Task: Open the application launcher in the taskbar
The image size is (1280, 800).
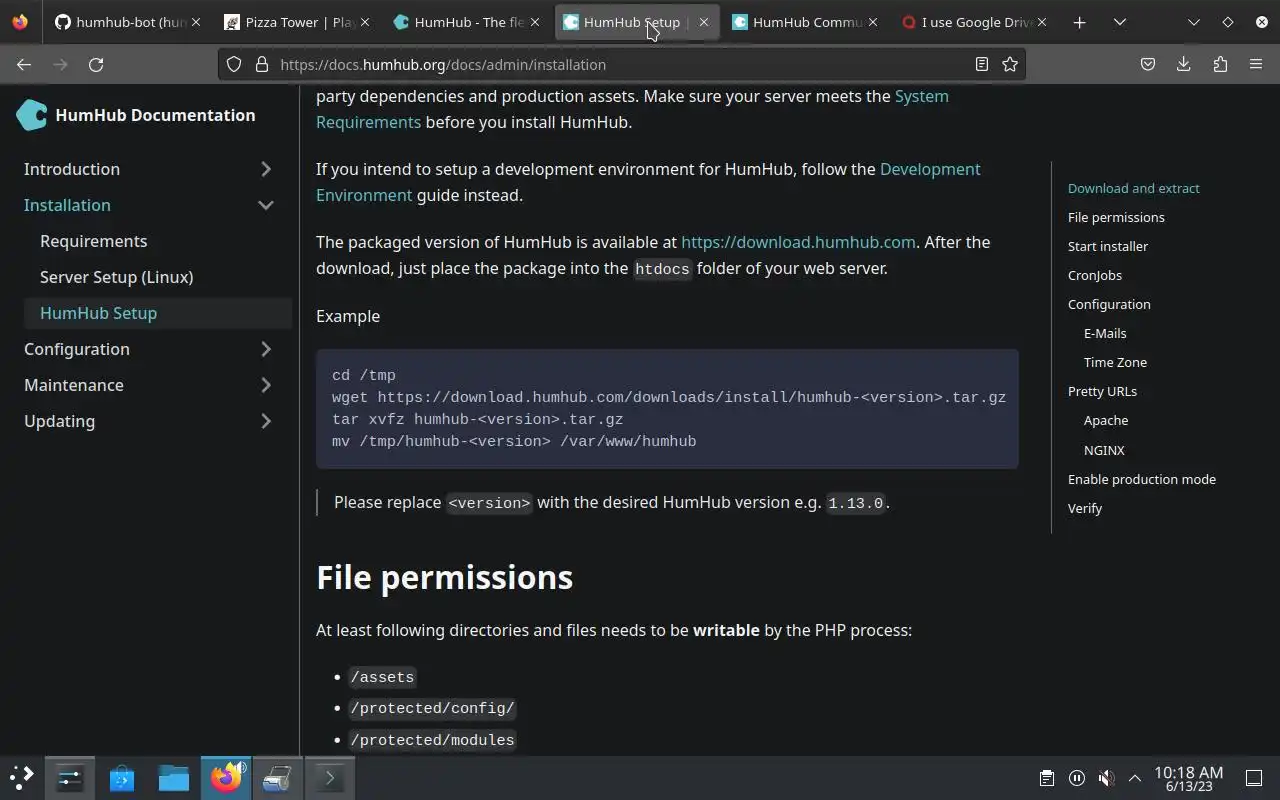Action: coord(22,777)
